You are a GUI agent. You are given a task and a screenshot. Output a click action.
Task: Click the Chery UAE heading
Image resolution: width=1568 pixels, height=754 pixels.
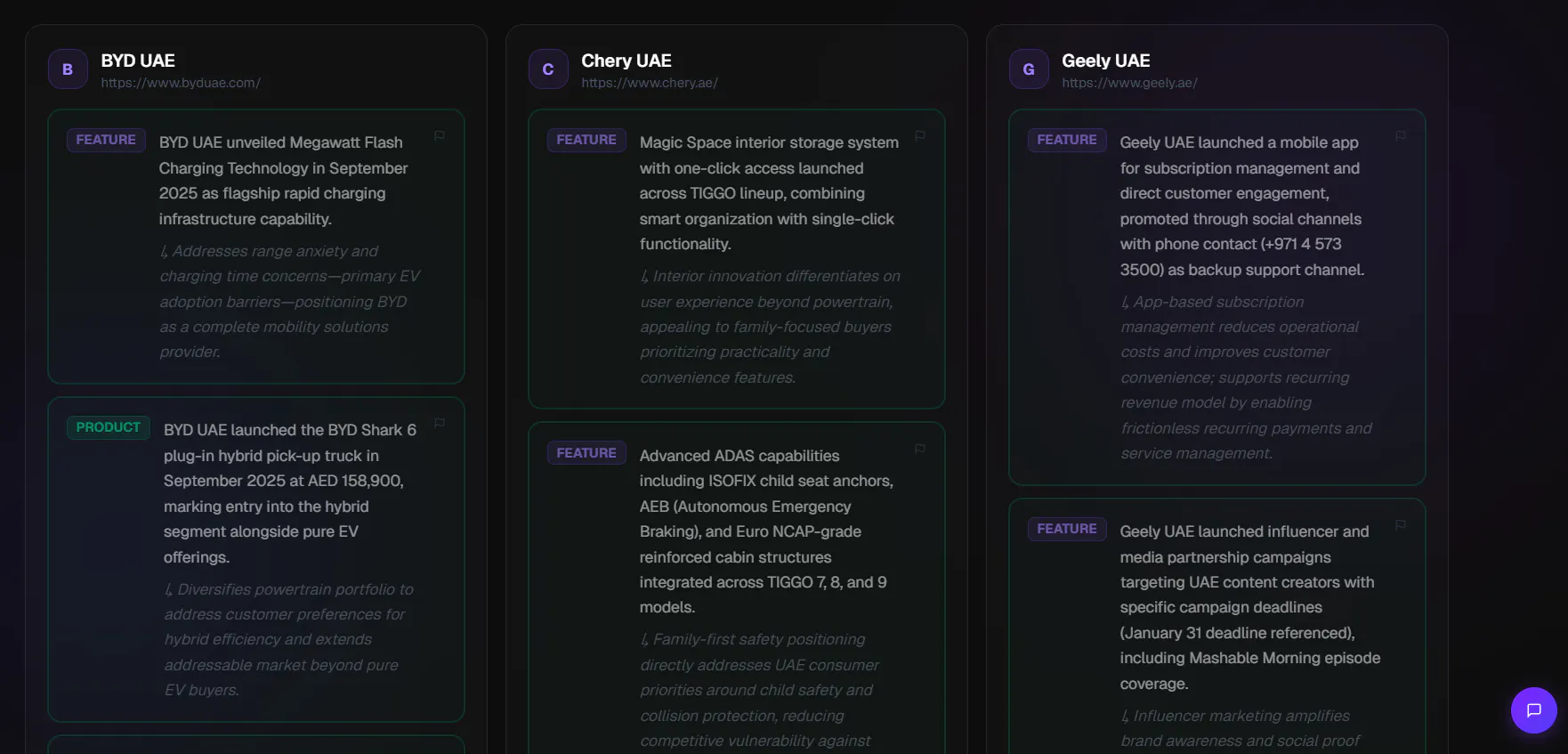click(626, 61)
